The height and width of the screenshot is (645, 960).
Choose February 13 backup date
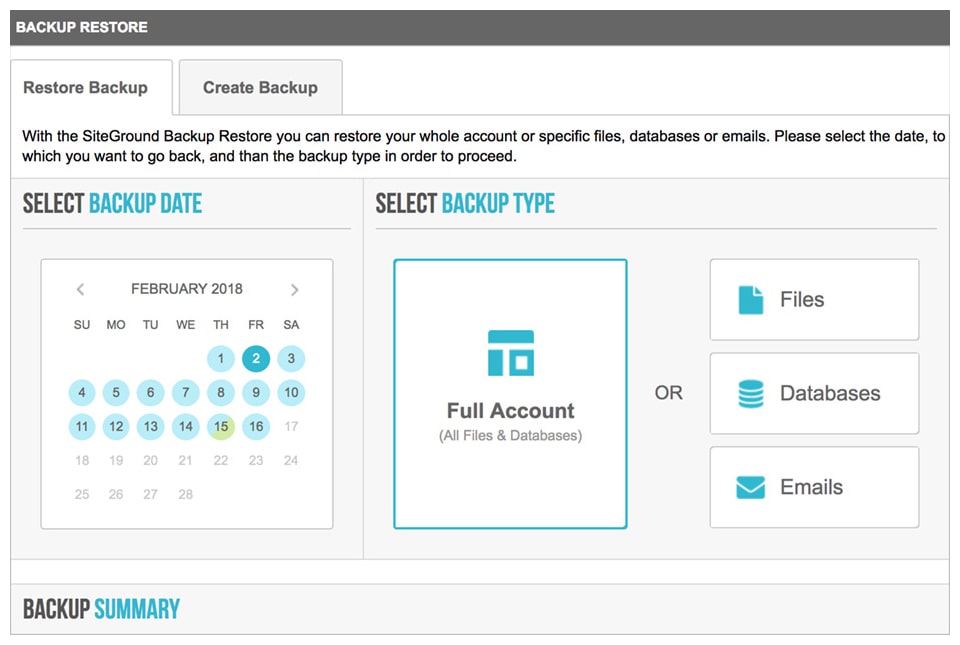click(x=150, y=427)
